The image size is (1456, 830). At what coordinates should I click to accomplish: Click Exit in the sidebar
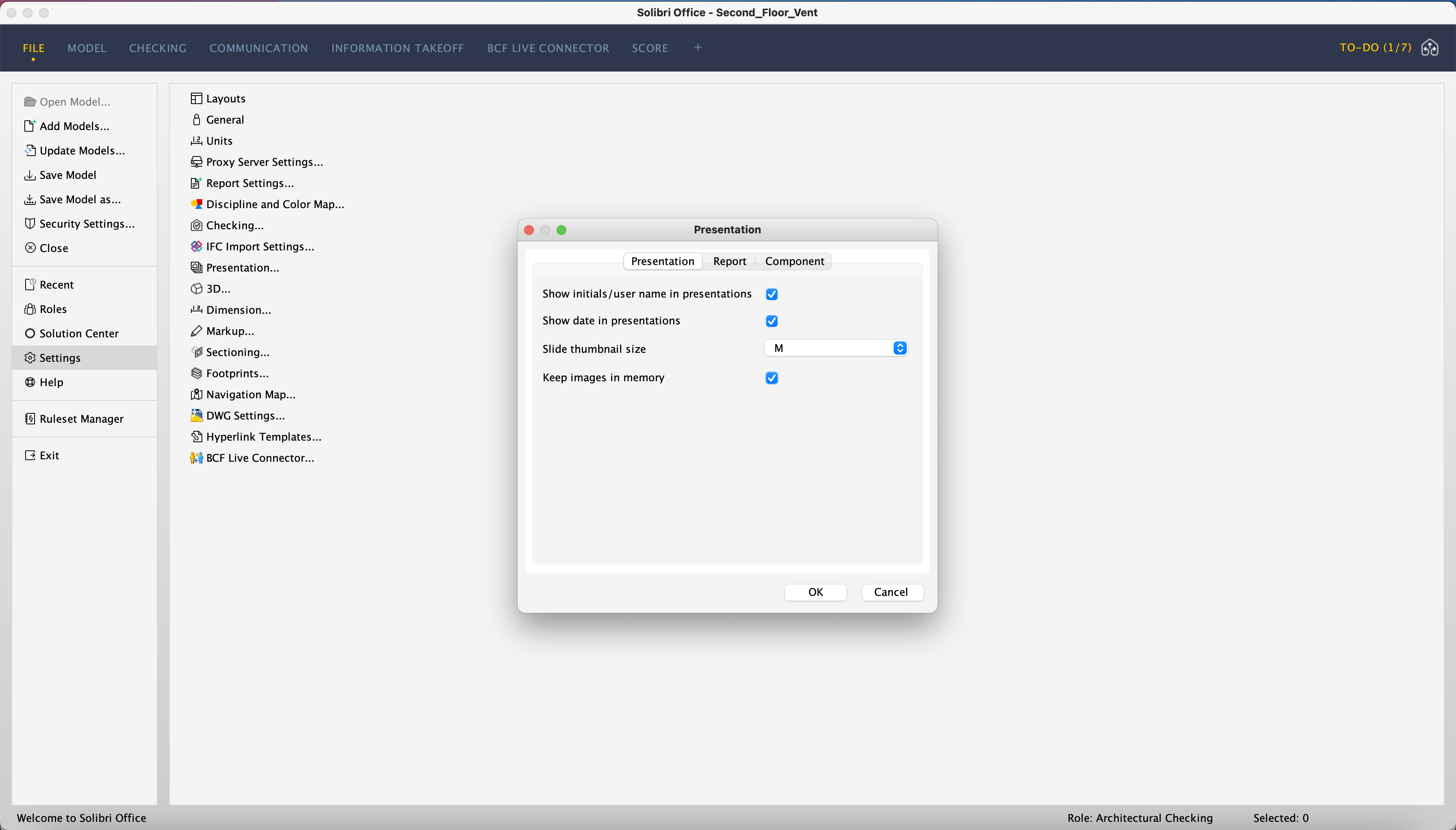(x=49, y=455)
